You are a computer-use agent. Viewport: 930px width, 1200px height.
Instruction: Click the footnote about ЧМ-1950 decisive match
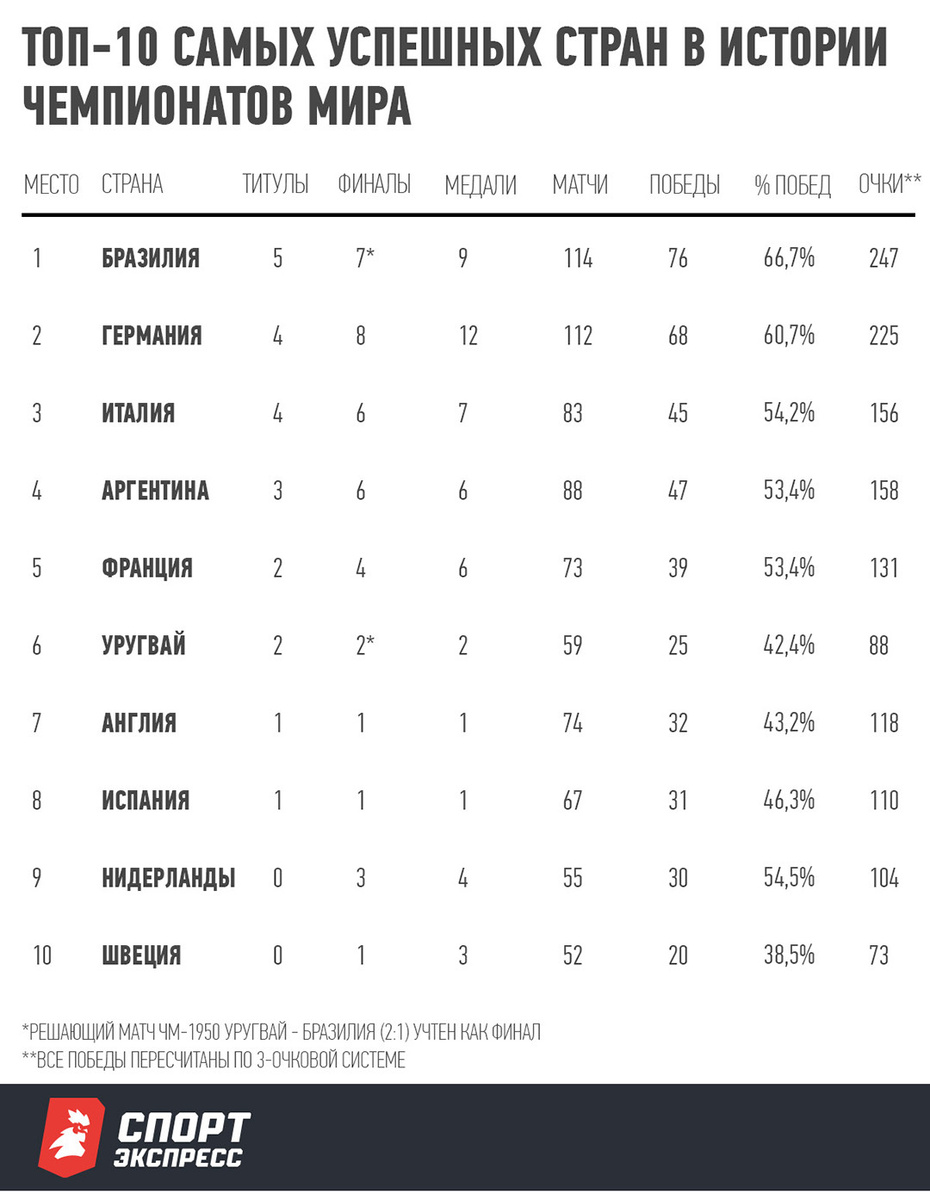click(281, 1032)
